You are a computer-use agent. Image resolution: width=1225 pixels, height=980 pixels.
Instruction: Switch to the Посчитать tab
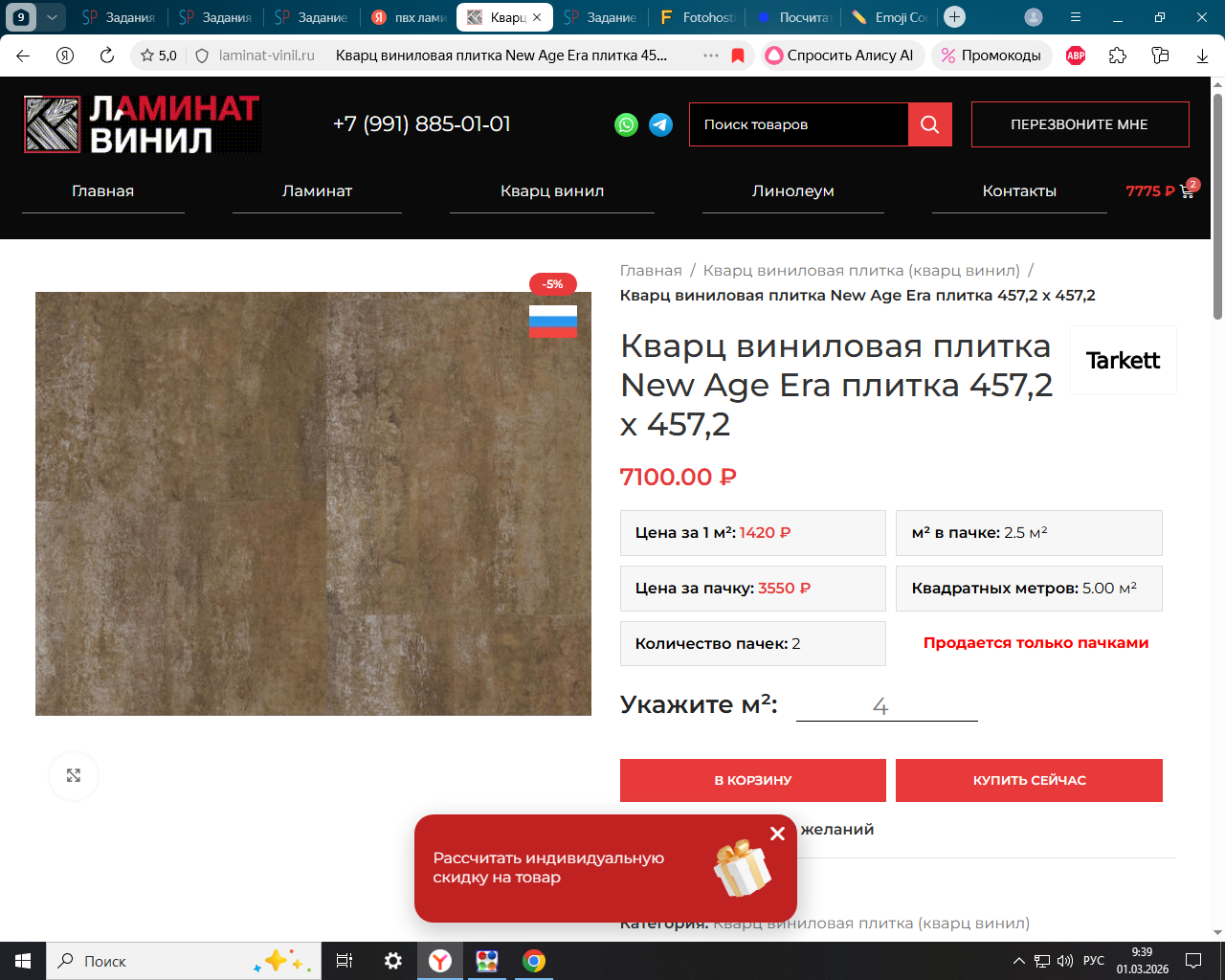(793, 17)
